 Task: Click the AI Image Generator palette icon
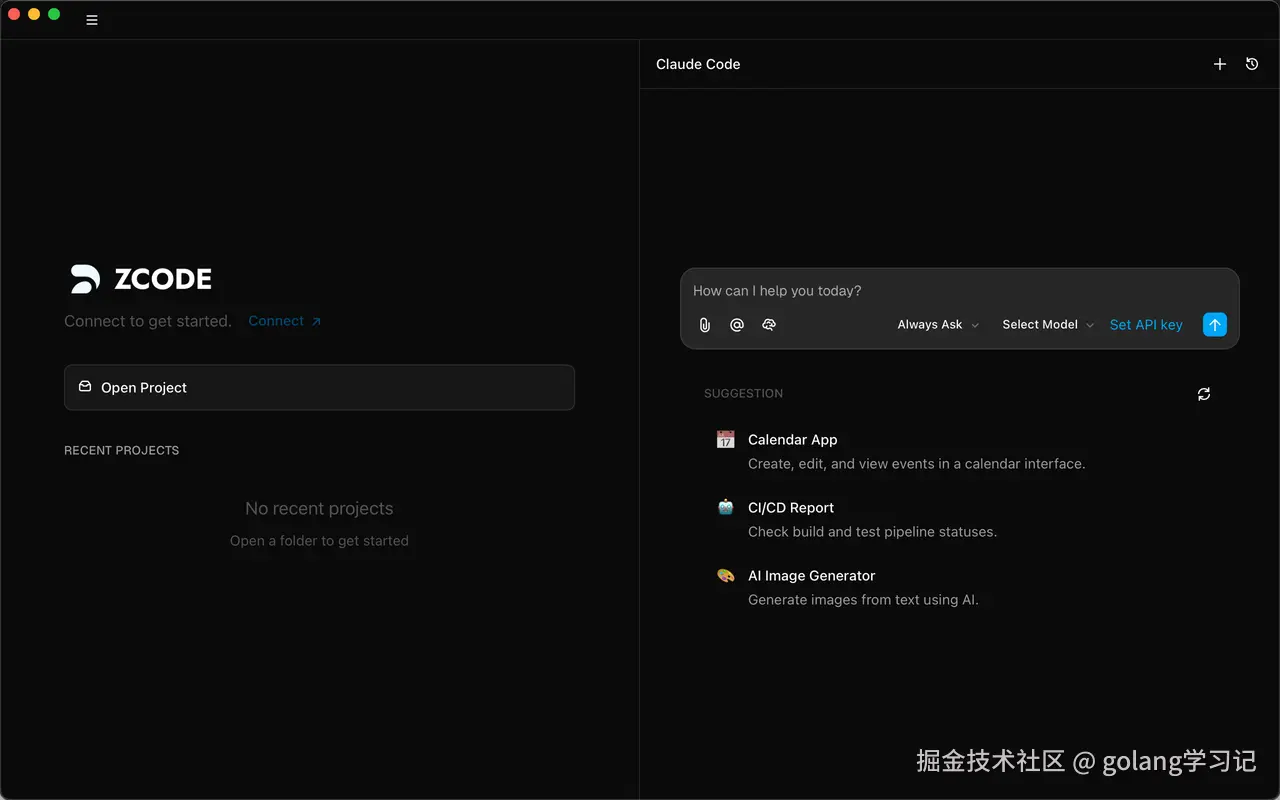coord(726,575)
